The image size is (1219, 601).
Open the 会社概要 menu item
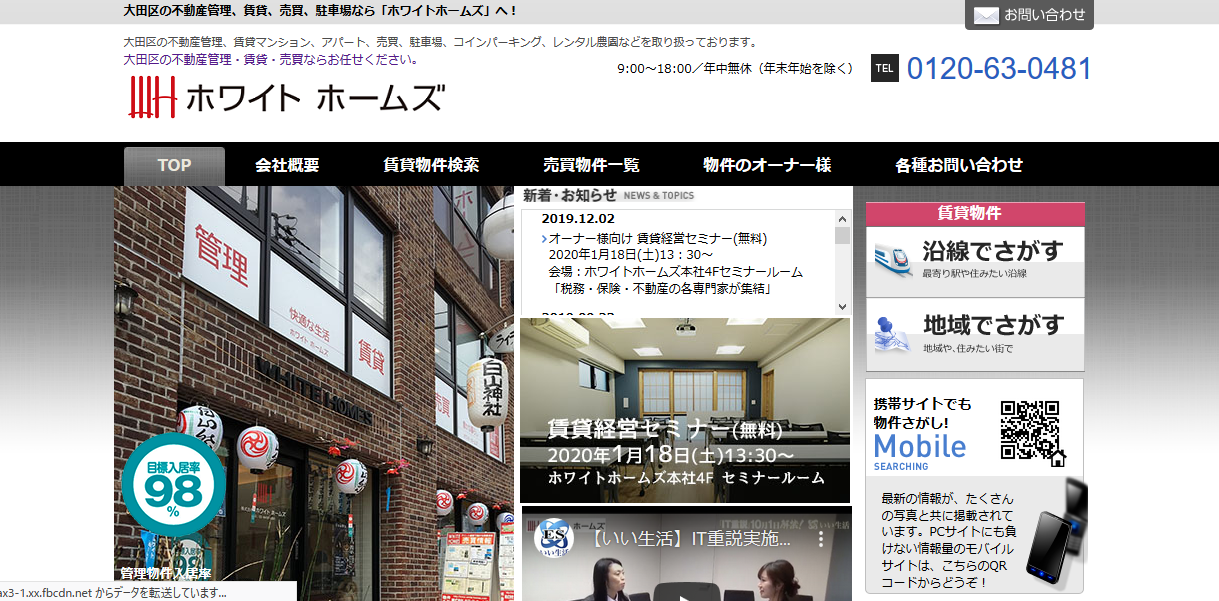287,166
